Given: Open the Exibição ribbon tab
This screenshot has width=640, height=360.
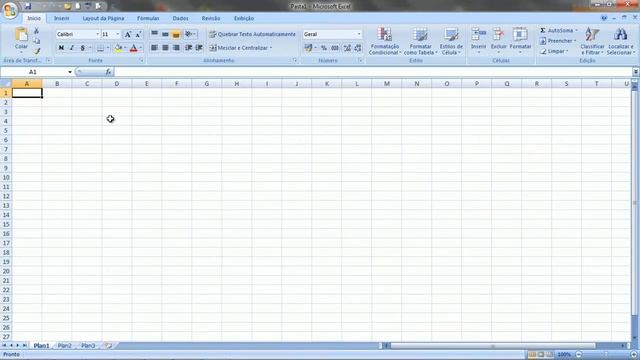Looking at the screenshot, I should coord(244,18).
